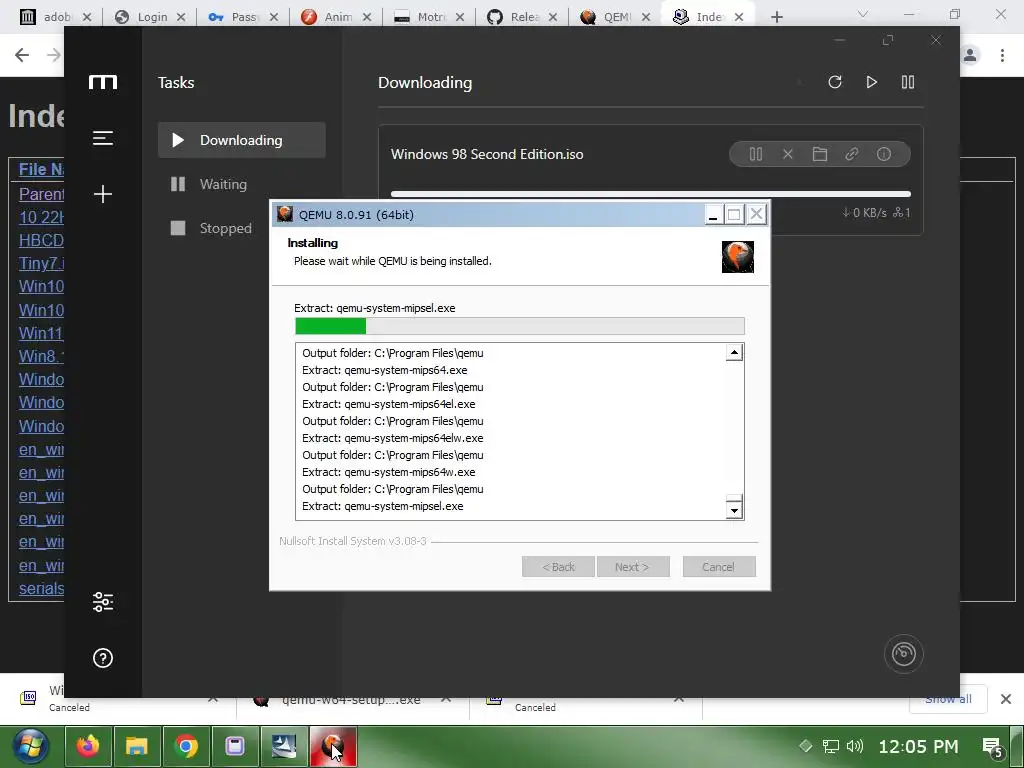This screenshot has height=768, width=1024.
Task: Click Show all downloads in Chrome
Action: (x=948, y=699)
